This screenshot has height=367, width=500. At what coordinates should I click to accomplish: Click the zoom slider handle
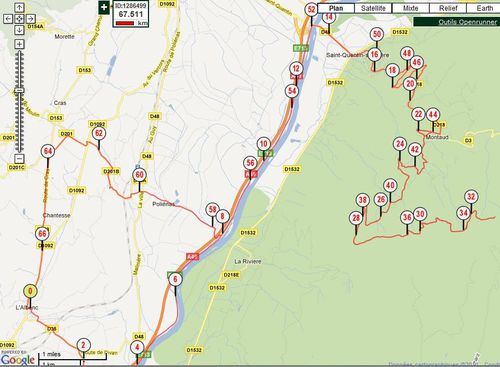tap(19, 90)
